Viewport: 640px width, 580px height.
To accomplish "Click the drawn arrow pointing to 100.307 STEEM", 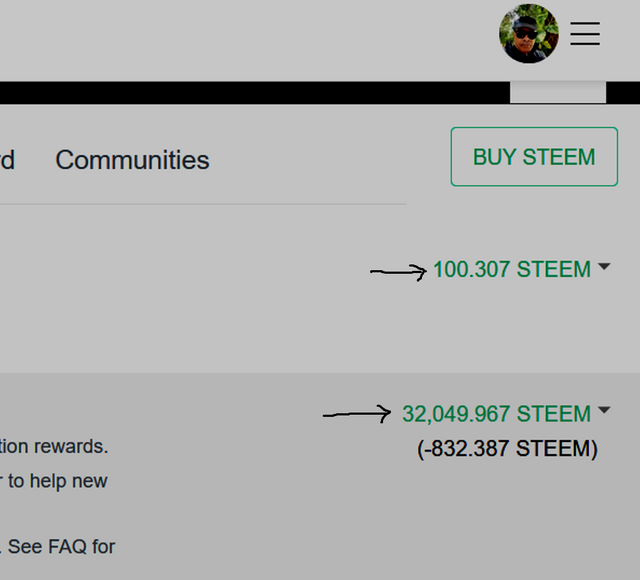I will point(398,271).
